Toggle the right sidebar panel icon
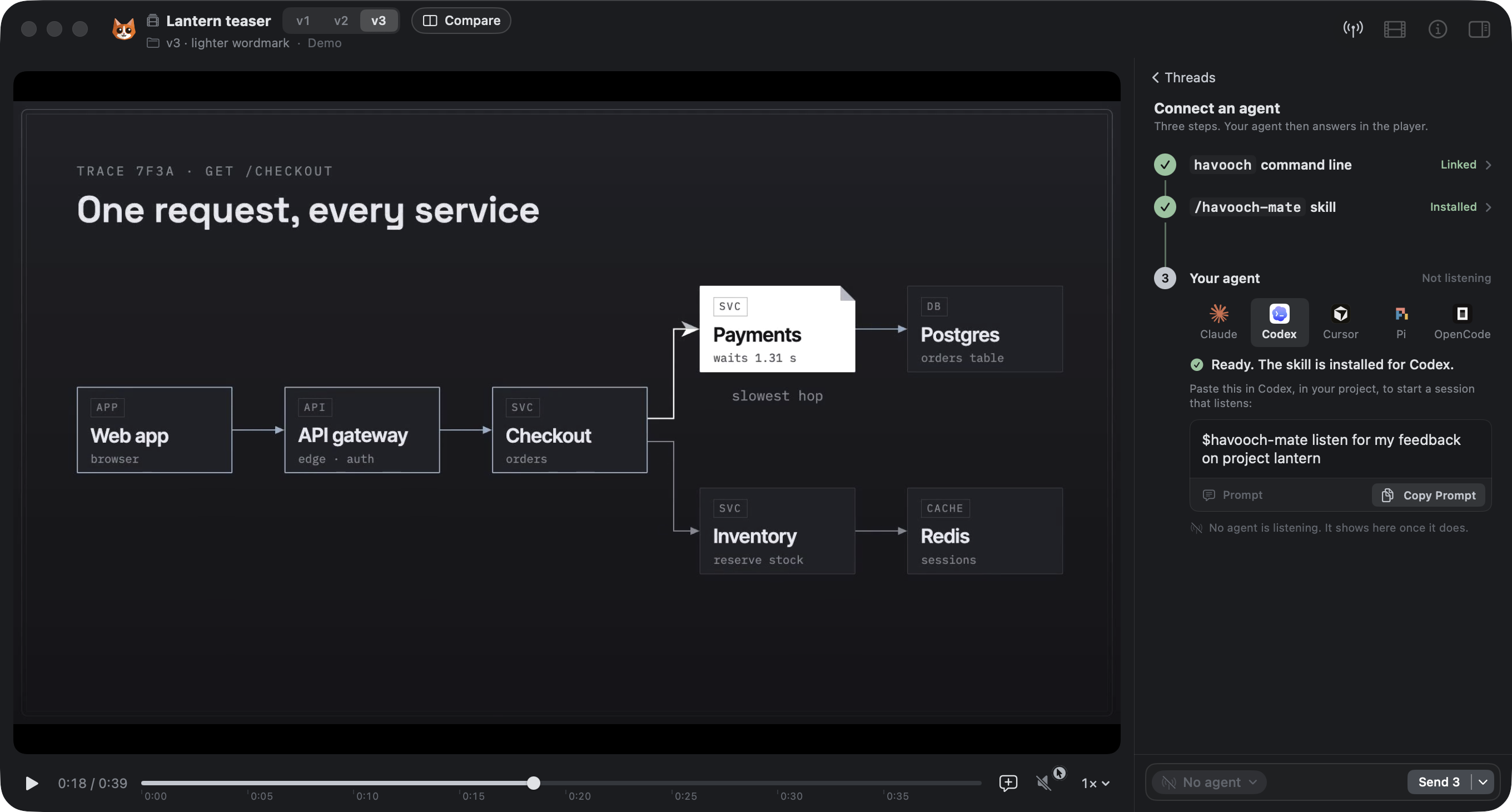 tap(1479, 29)
